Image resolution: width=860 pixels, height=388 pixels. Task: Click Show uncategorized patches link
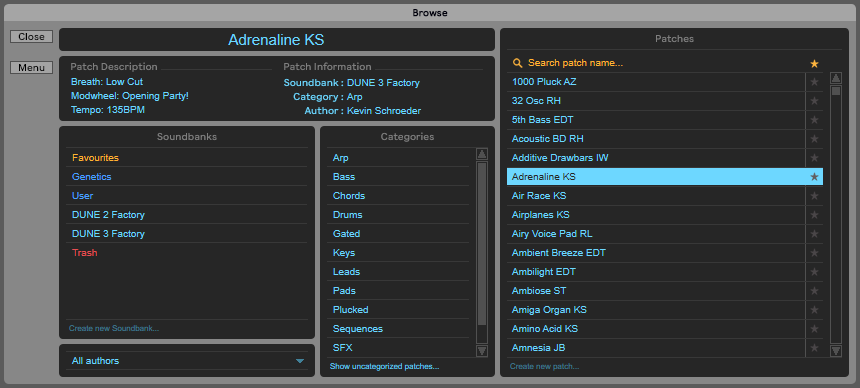(x=384, y=366)
